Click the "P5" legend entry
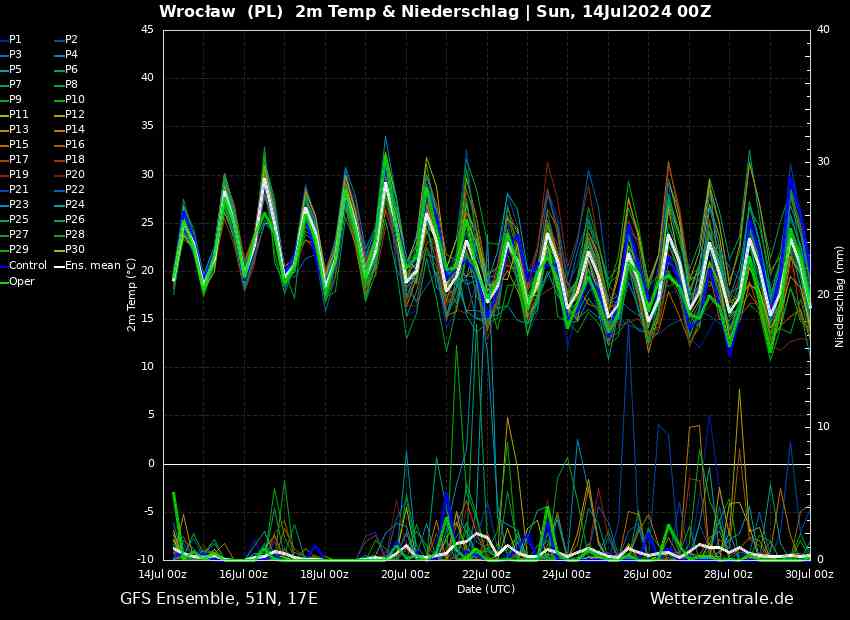 tap(15, 69)
